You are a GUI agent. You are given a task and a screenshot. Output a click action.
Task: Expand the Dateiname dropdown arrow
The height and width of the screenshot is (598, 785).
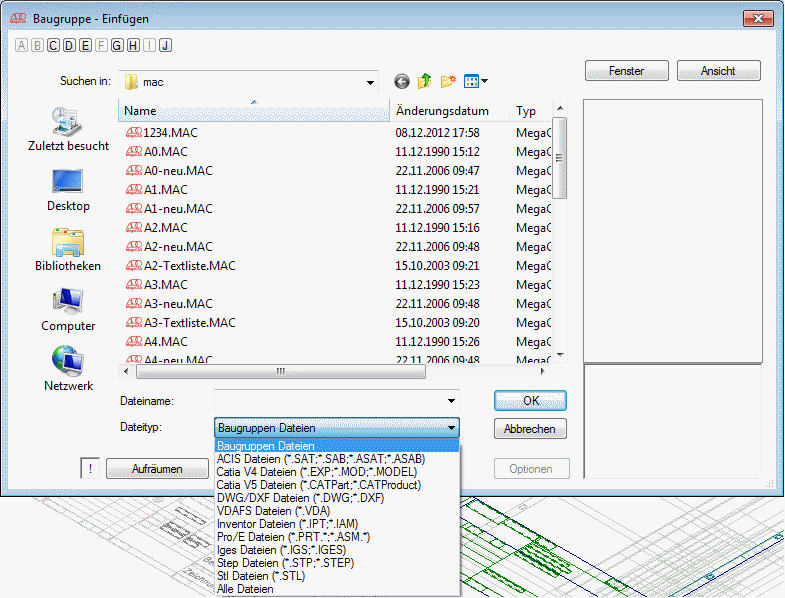pyautogui.click(x=451, y=401)
